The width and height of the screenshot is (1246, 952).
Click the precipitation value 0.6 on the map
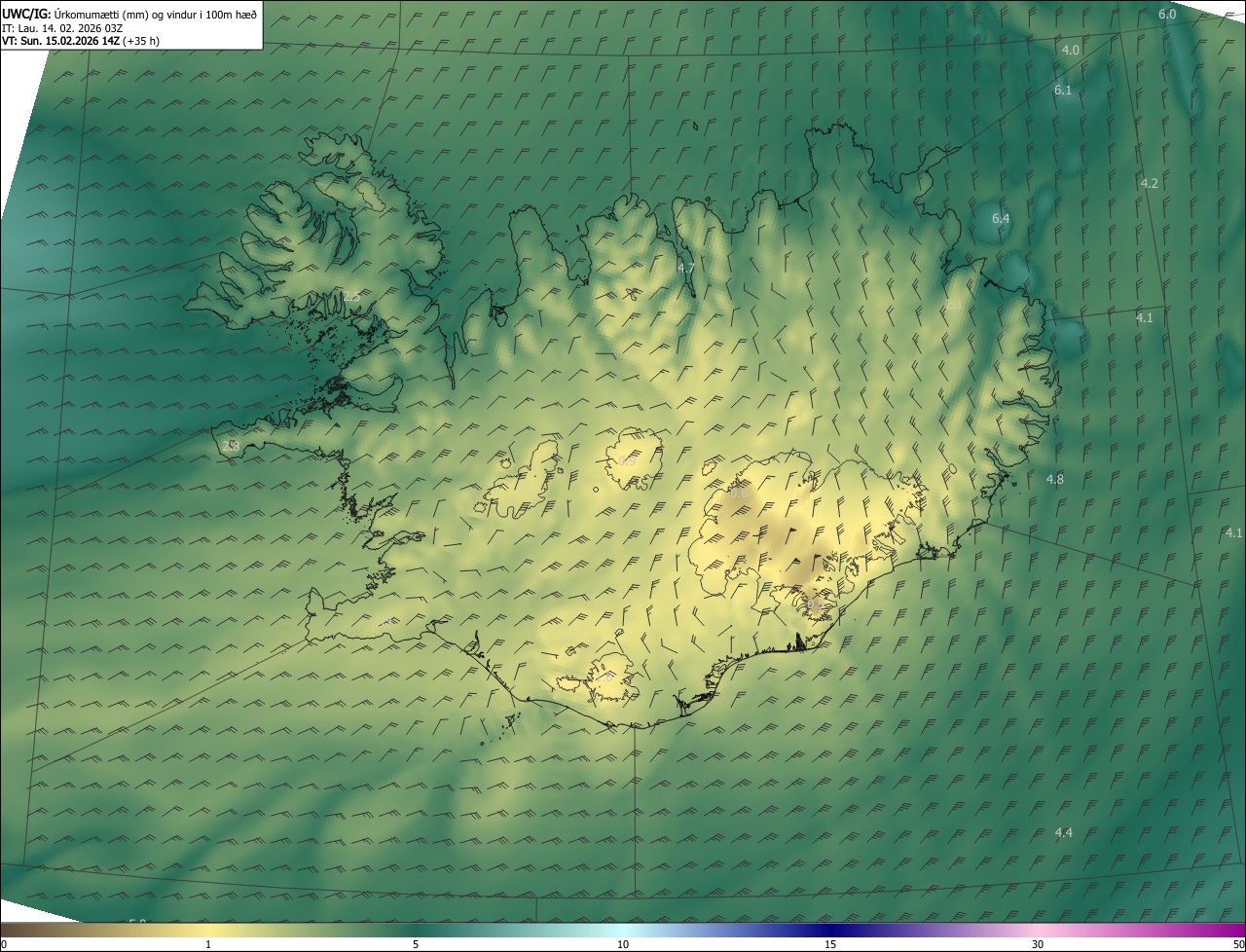click(x=740, y=494)
